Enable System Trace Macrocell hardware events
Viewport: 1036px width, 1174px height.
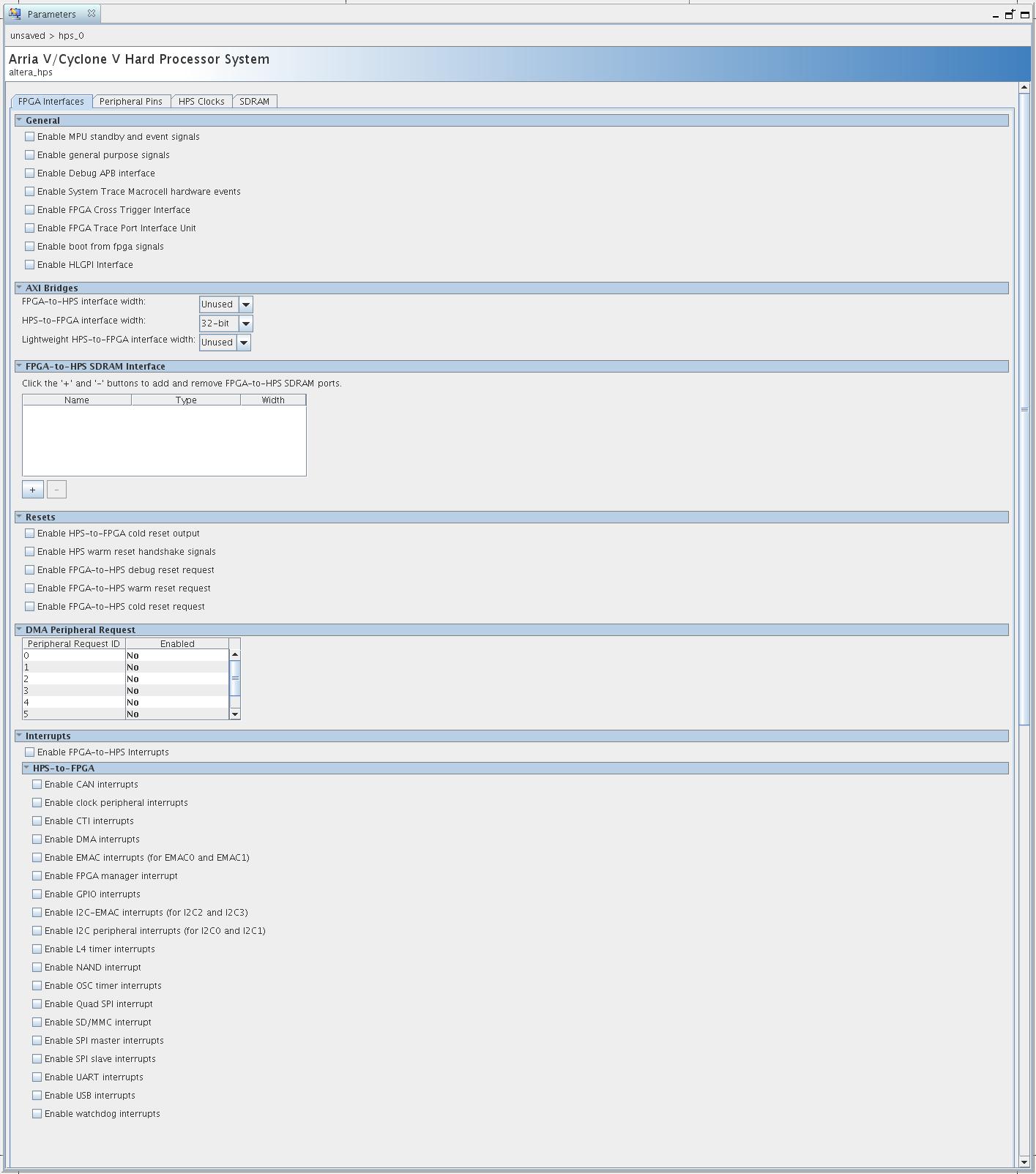click(x=30, y=192)
